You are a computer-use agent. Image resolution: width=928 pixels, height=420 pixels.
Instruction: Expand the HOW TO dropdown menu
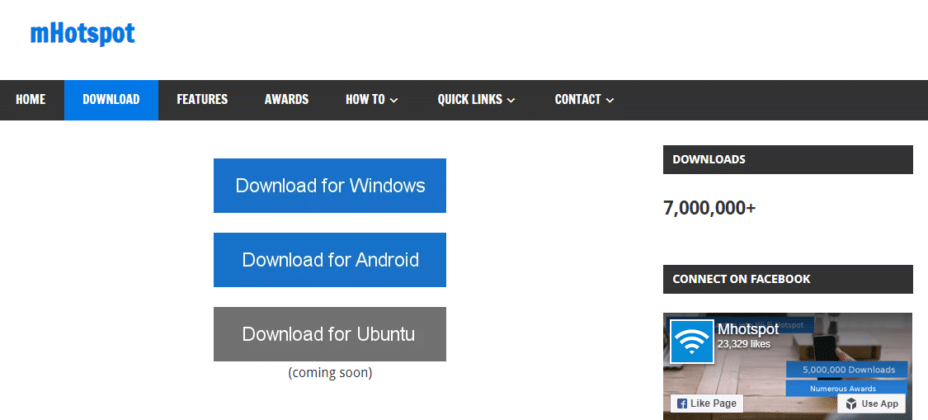pos(372,100)
